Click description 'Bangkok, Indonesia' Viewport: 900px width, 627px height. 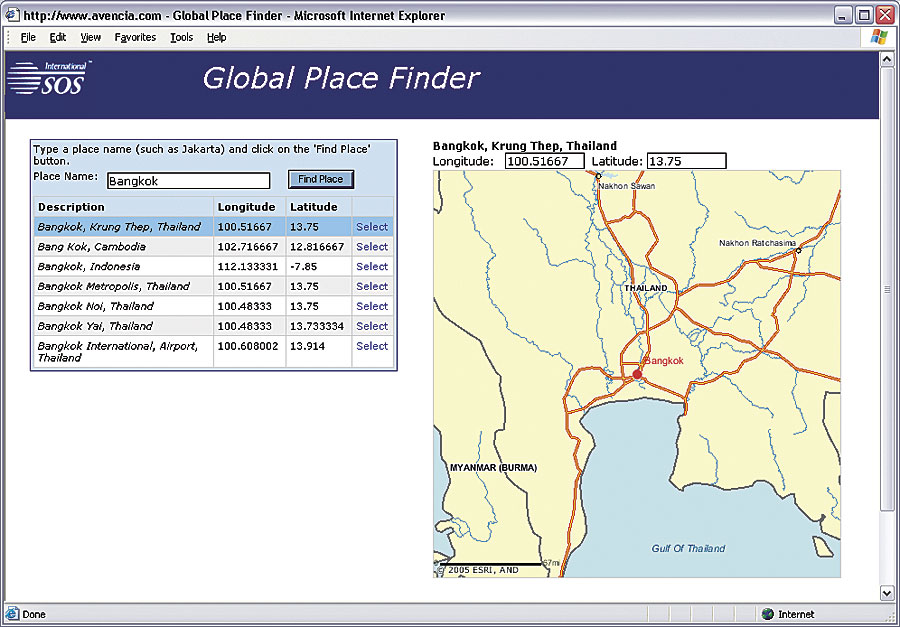(x=88, y=266)
